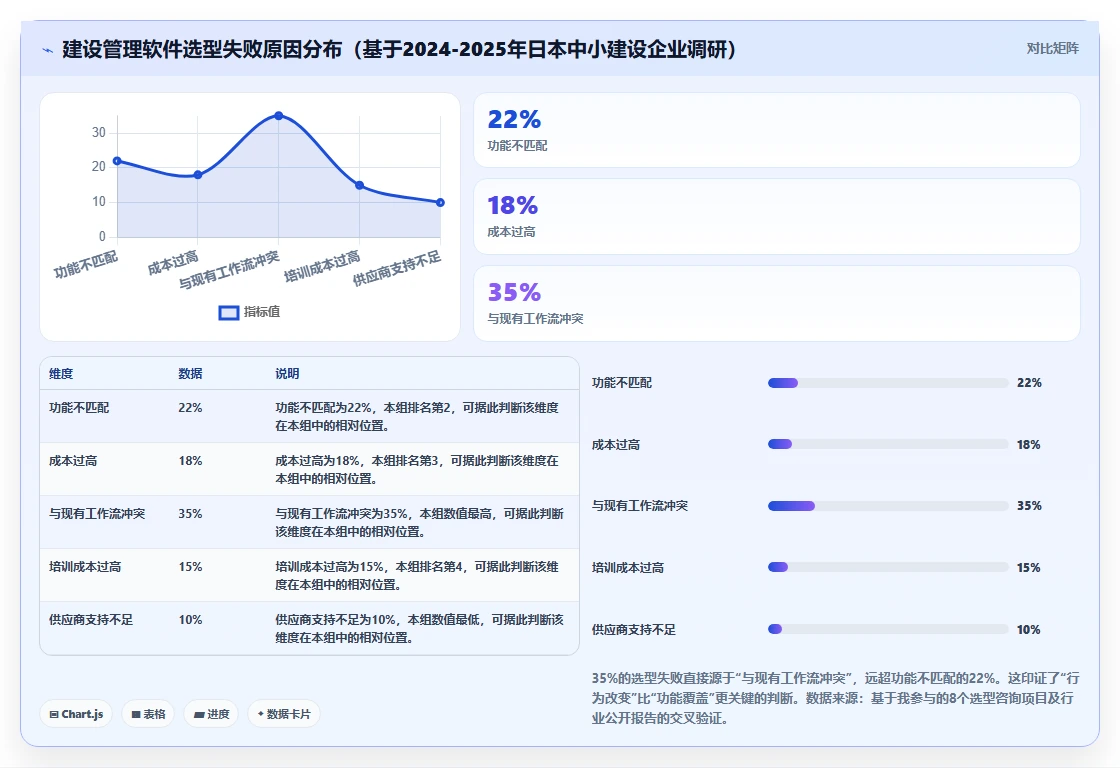Click the 对比矩阵 label
Image resolution: width=1120 pixels, height=768 pixels.
[1052, 49]
